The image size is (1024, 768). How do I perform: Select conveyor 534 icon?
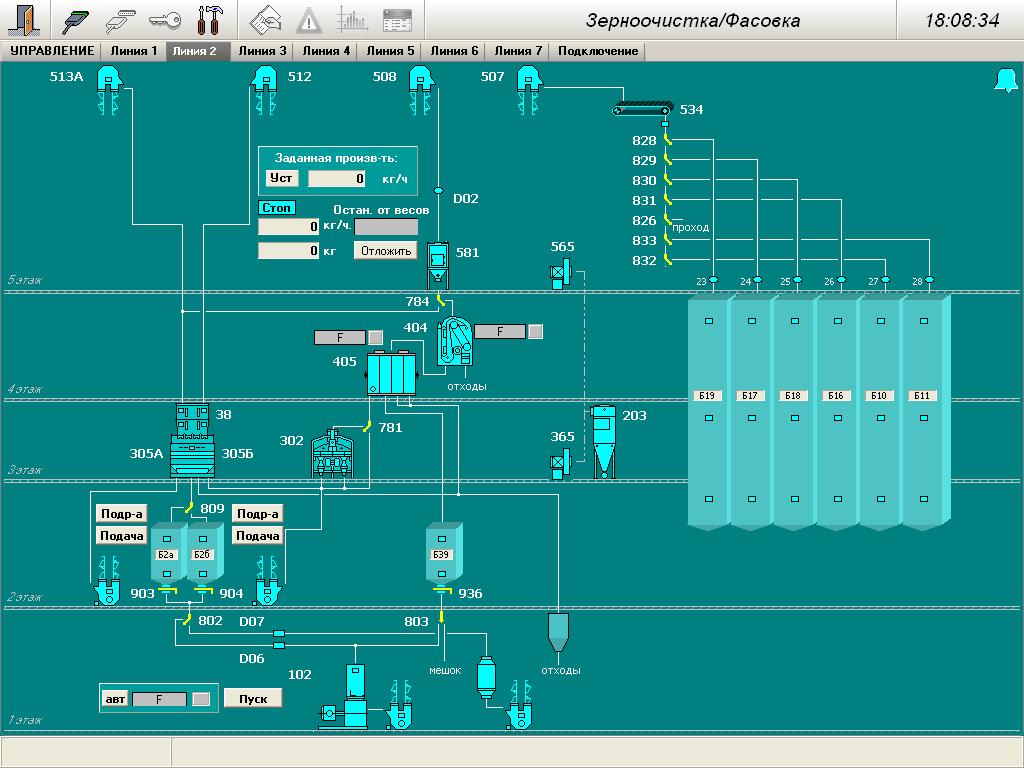pos(643,110)
